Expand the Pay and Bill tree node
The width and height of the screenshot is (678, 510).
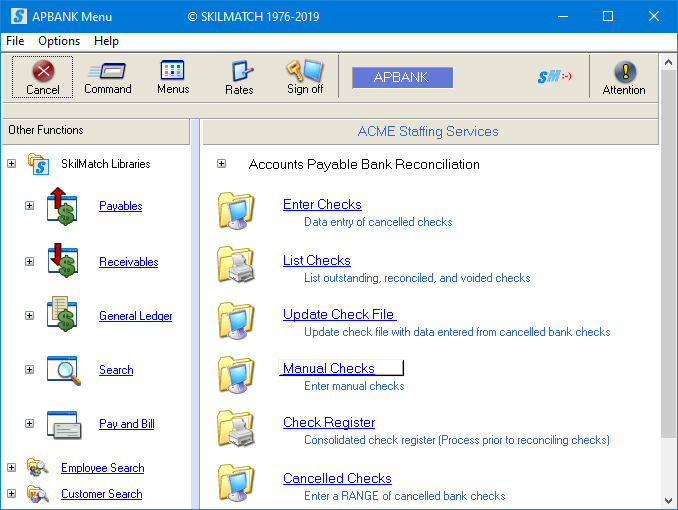pos(29,423)
